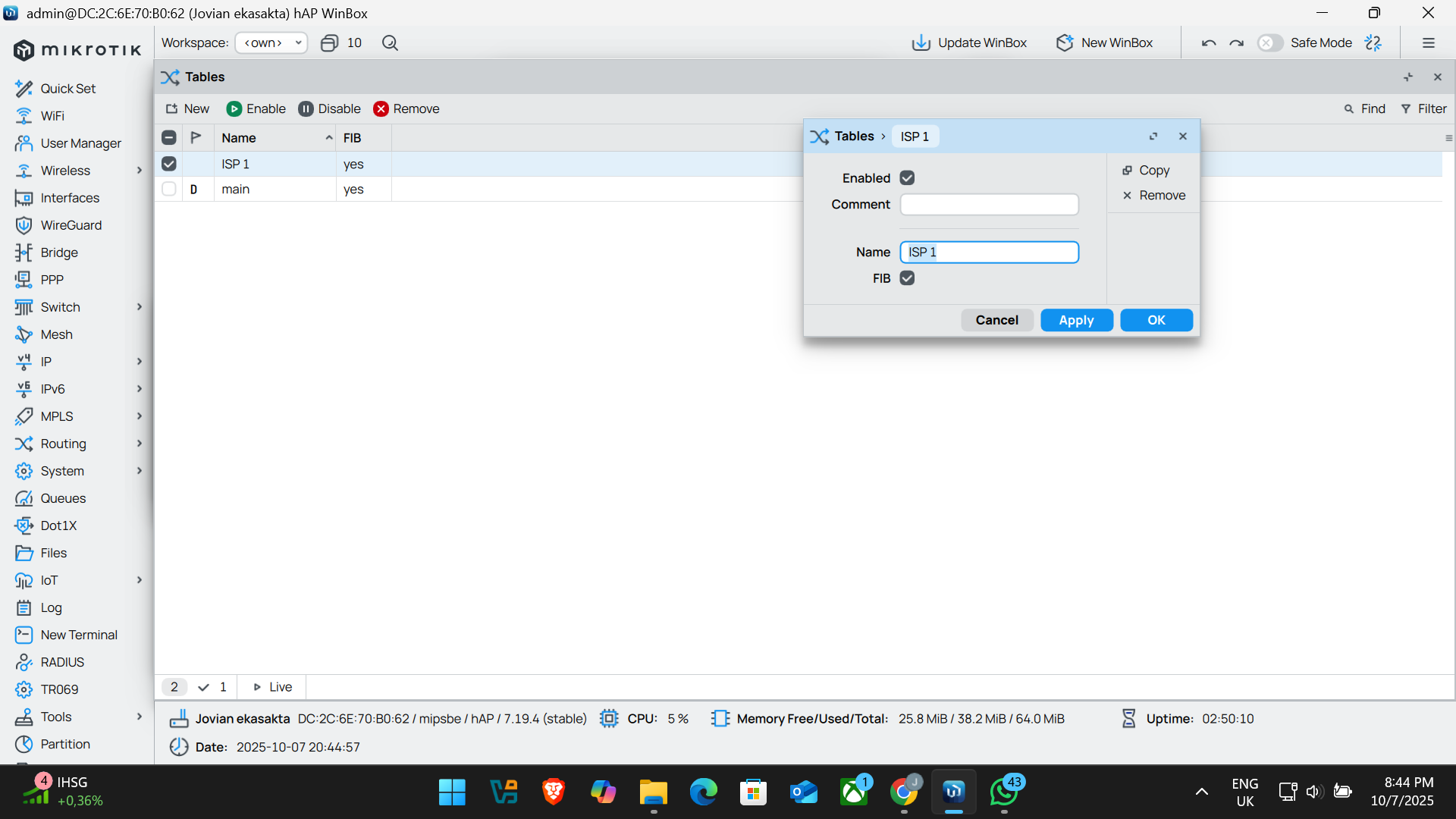This screenshot has height=819, width=1456.
Task: Sort by the Name column header
Action: pos(275,138)
